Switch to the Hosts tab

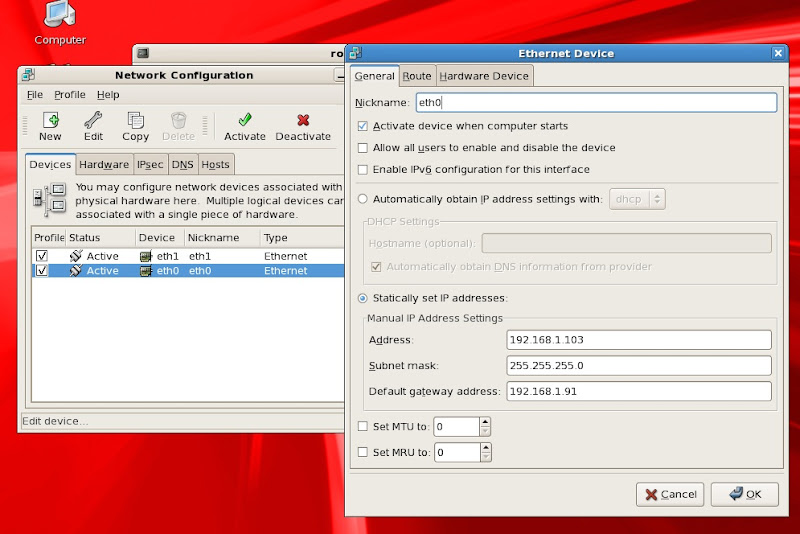[x=216, y=164]
